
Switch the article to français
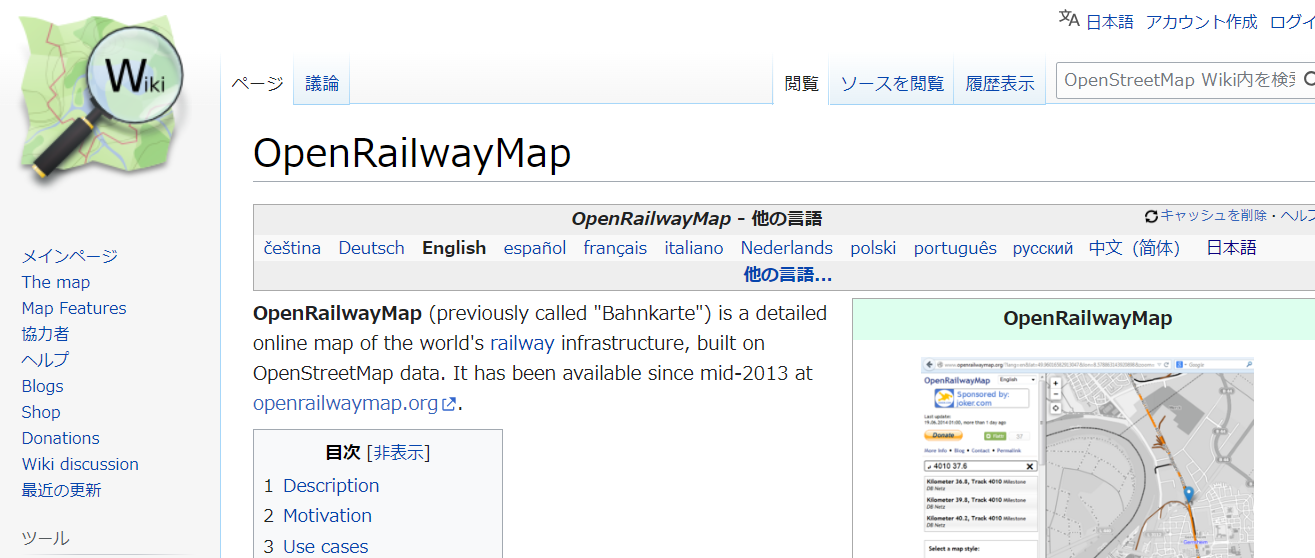tap(615, 248)
